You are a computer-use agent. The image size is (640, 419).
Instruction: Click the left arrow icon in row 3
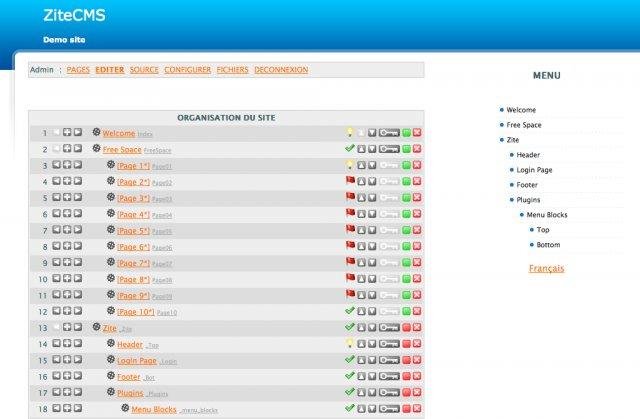pyautogui.click(x=56, y=165)
